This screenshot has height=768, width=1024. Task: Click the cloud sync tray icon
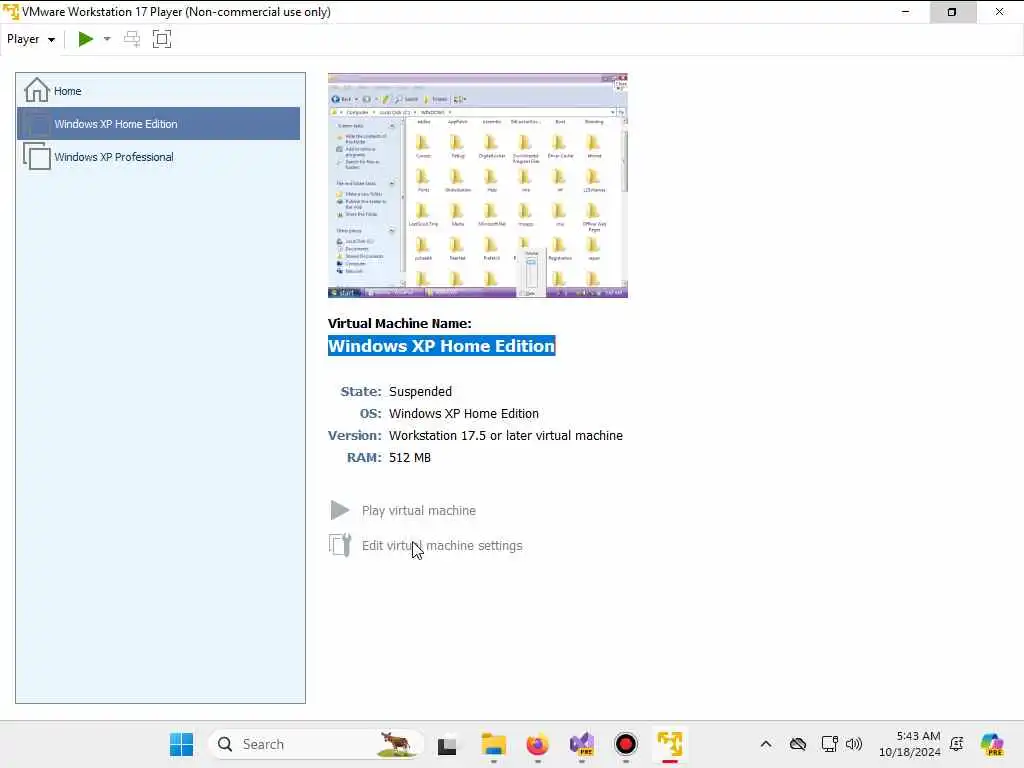click(798, 744)
